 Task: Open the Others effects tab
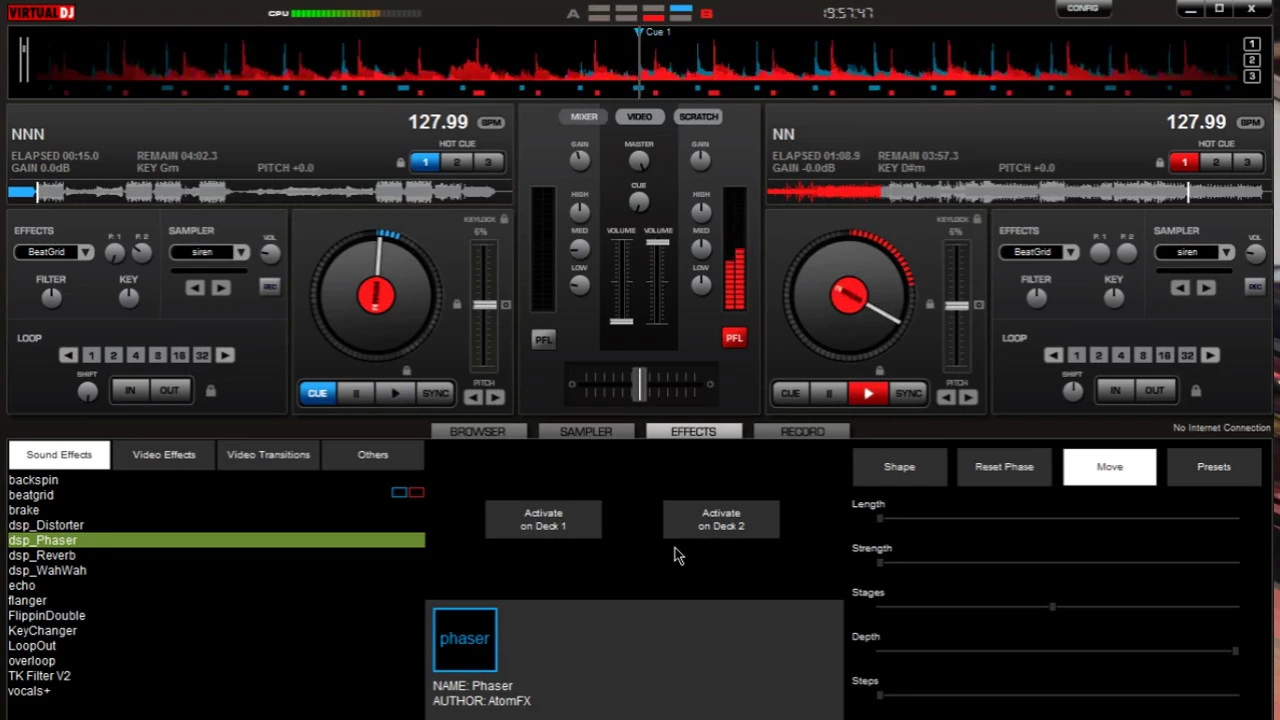tap(373, 455)
